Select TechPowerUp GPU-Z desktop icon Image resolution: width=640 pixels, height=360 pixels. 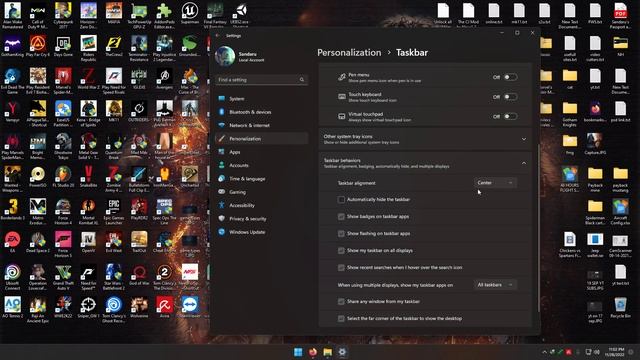point(139,16)
